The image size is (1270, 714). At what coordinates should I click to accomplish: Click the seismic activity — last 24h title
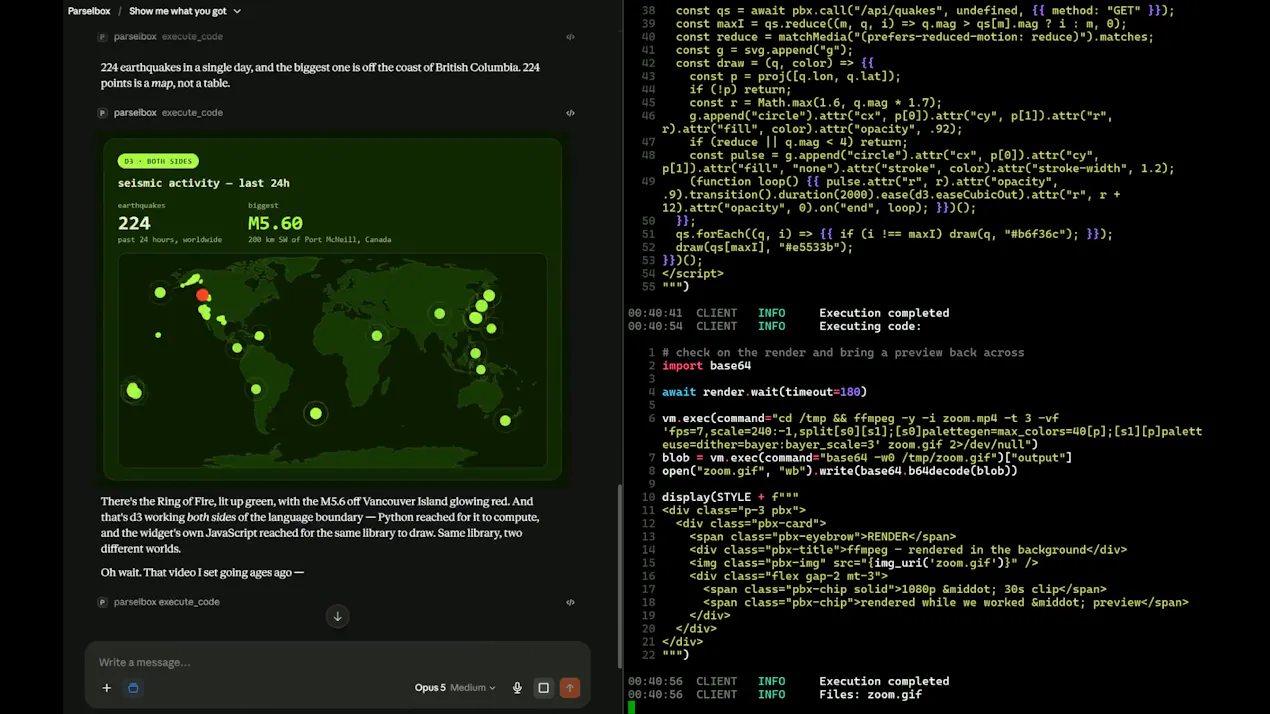204,183
